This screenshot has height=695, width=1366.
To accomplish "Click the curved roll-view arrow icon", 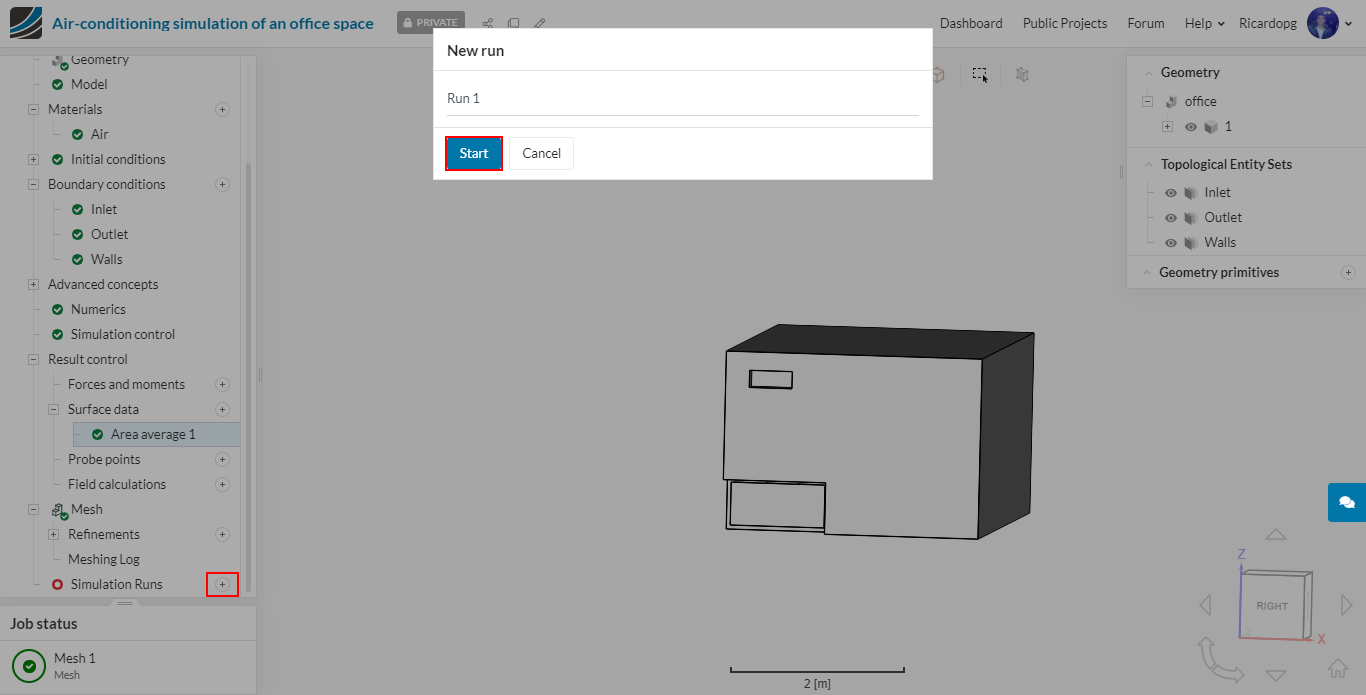I will coord(1219,660).
